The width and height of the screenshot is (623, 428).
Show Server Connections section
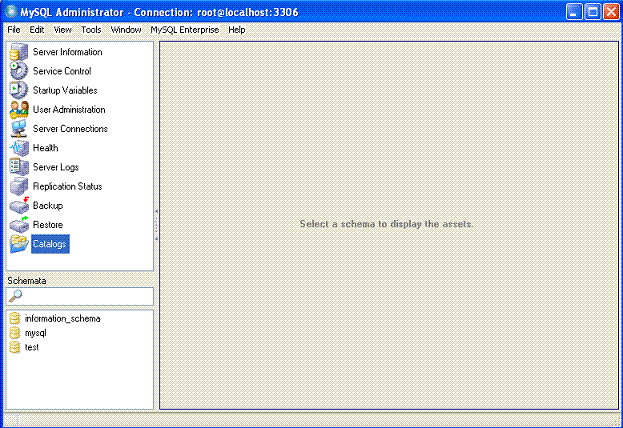pyautogui.click(x=70, y=128)
